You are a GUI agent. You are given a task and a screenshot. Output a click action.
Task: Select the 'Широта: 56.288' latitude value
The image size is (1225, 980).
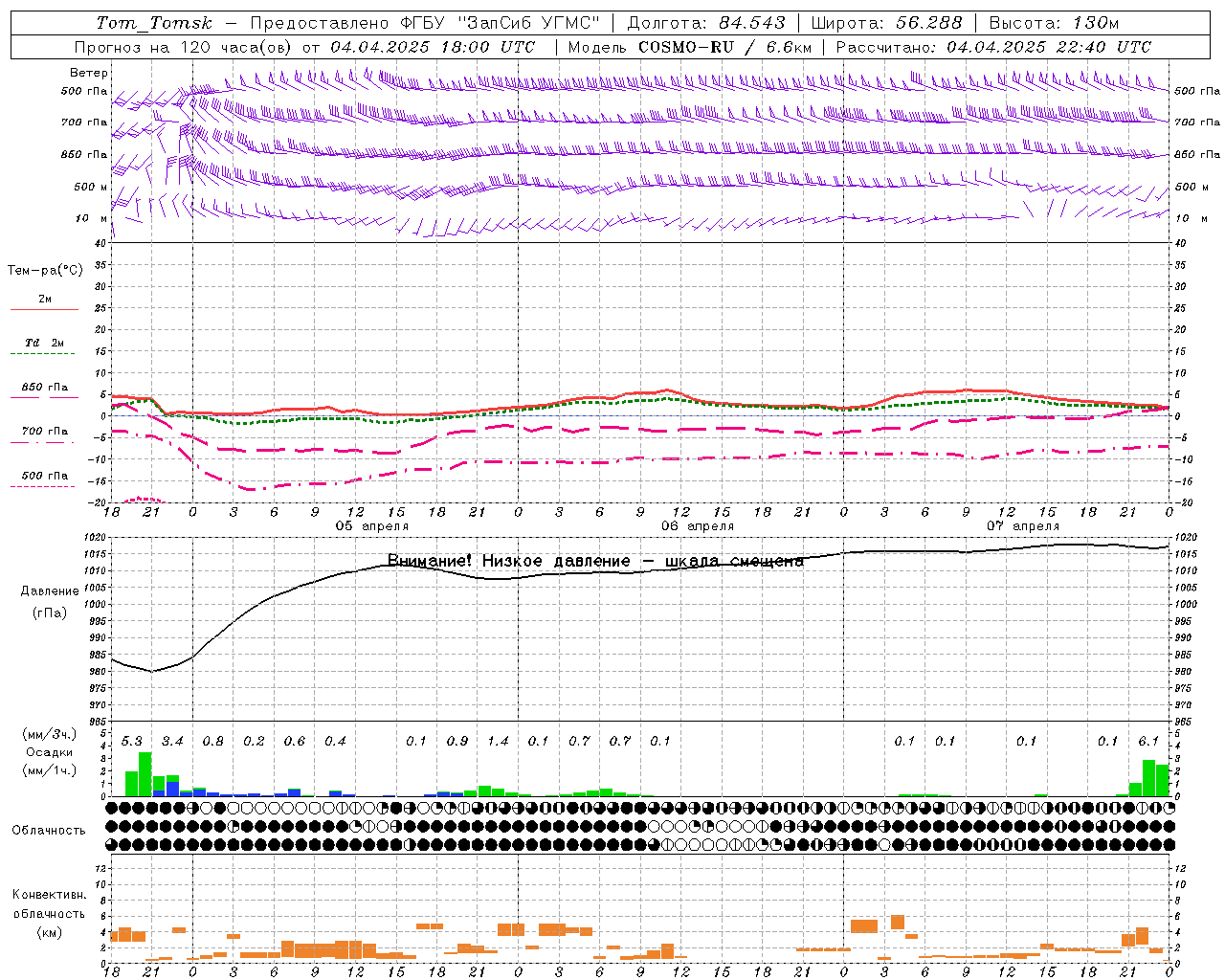[886, 23]
